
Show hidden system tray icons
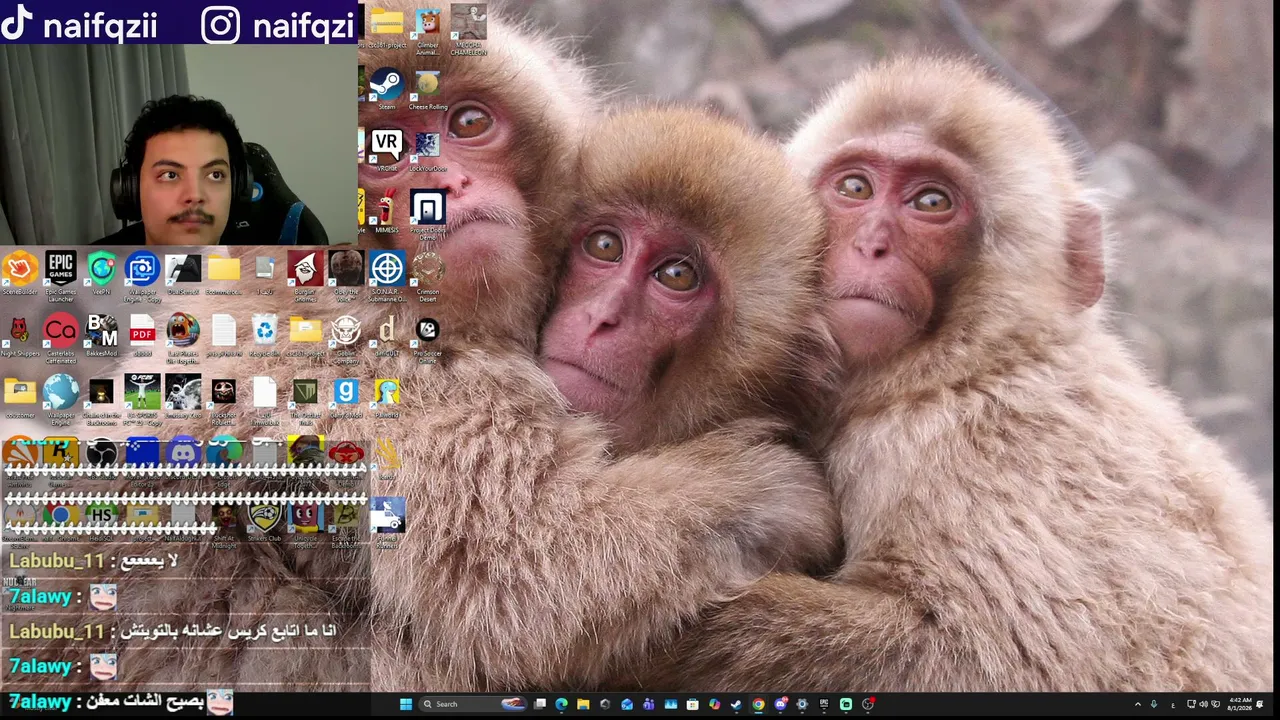tap(1137, 704)
